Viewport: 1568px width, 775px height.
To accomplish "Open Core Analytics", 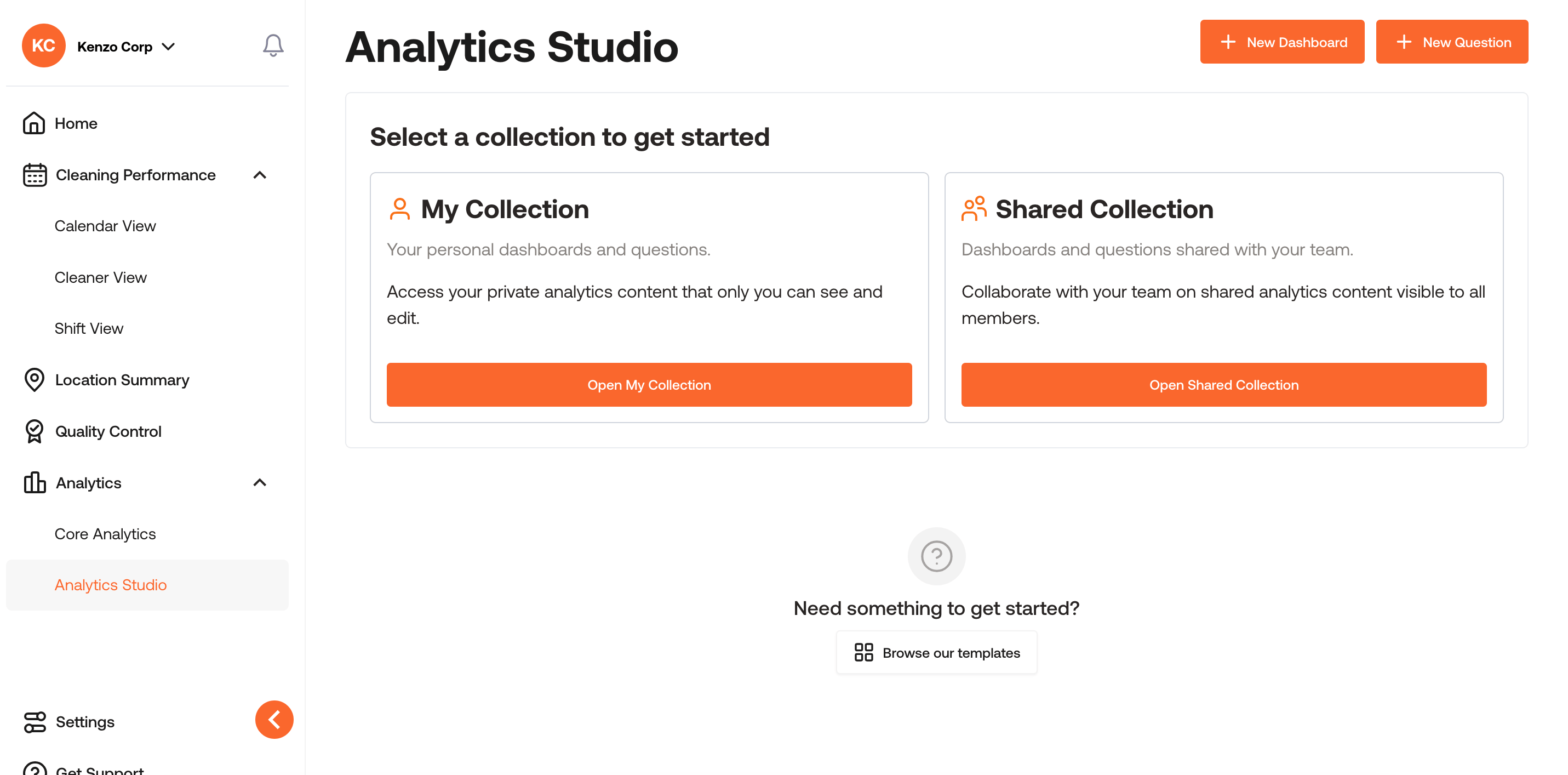I will click(x=105, y=533).
